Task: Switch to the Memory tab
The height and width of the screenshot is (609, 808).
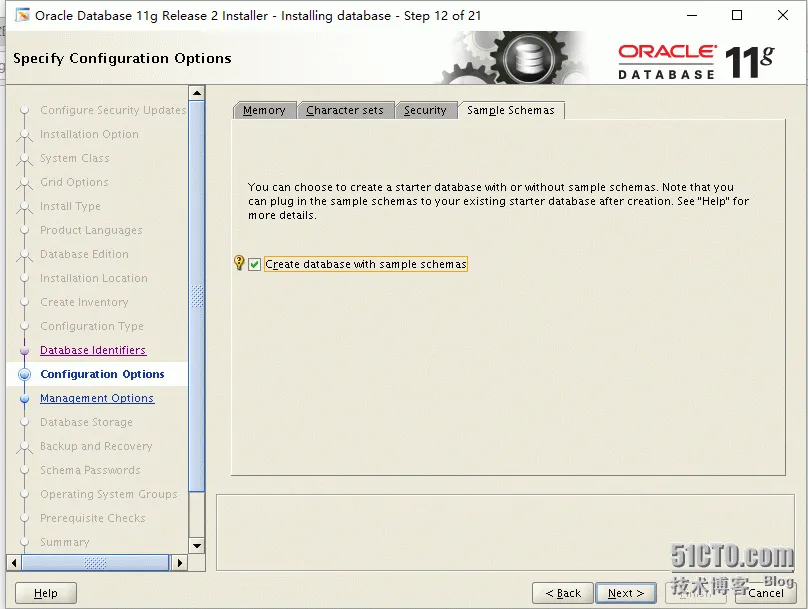Action: coord(264,110)
